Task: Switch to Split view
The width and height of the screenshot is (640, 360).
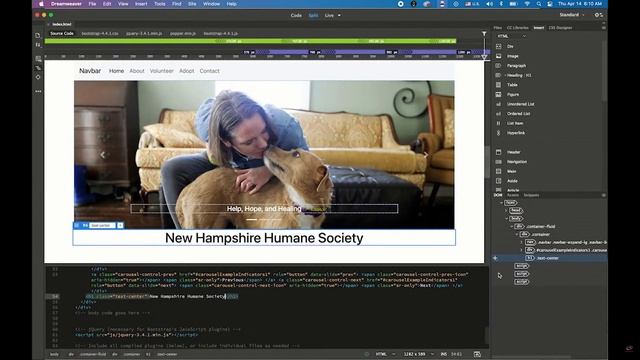Action: (x=313, y=16)
